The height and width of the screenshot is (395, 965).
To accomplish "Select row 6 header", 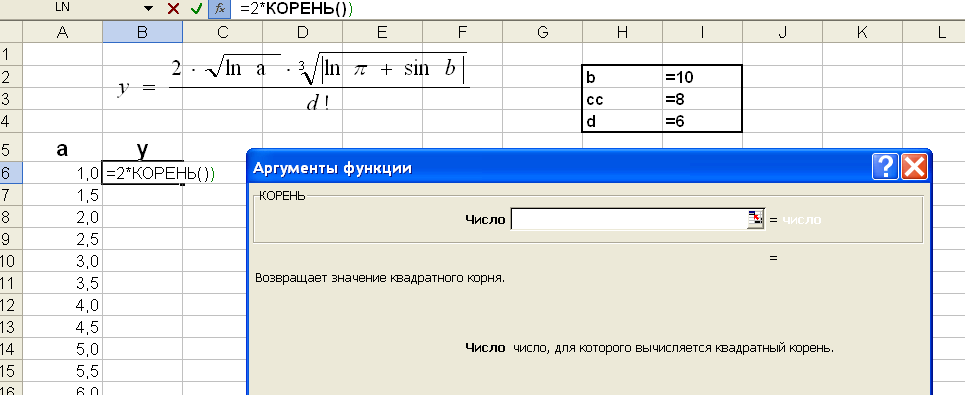I will pyautogui.click(x=10, y=174).
